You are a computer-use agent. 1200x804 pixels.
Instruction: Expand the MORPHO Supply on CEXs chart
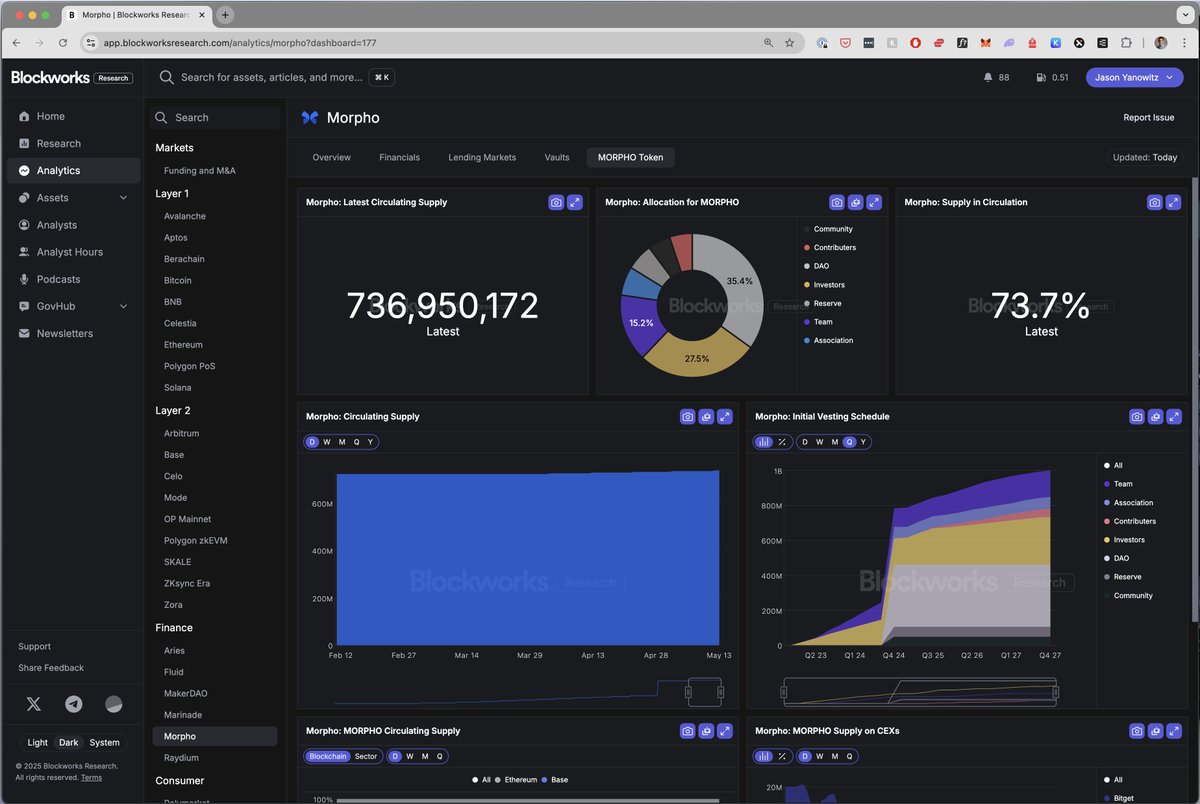coord(1174,731)
